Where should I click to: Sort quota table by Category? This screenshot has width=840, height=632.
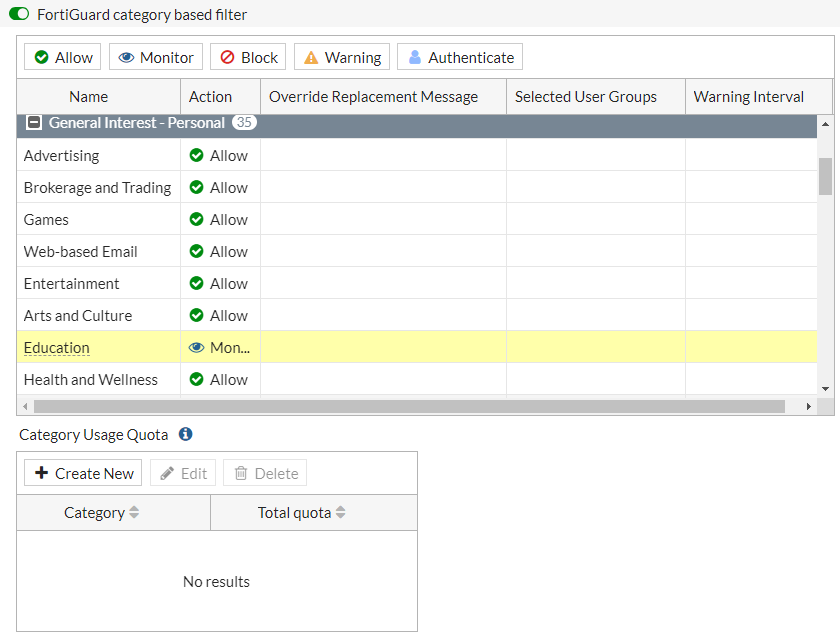(x=114, y=513)
